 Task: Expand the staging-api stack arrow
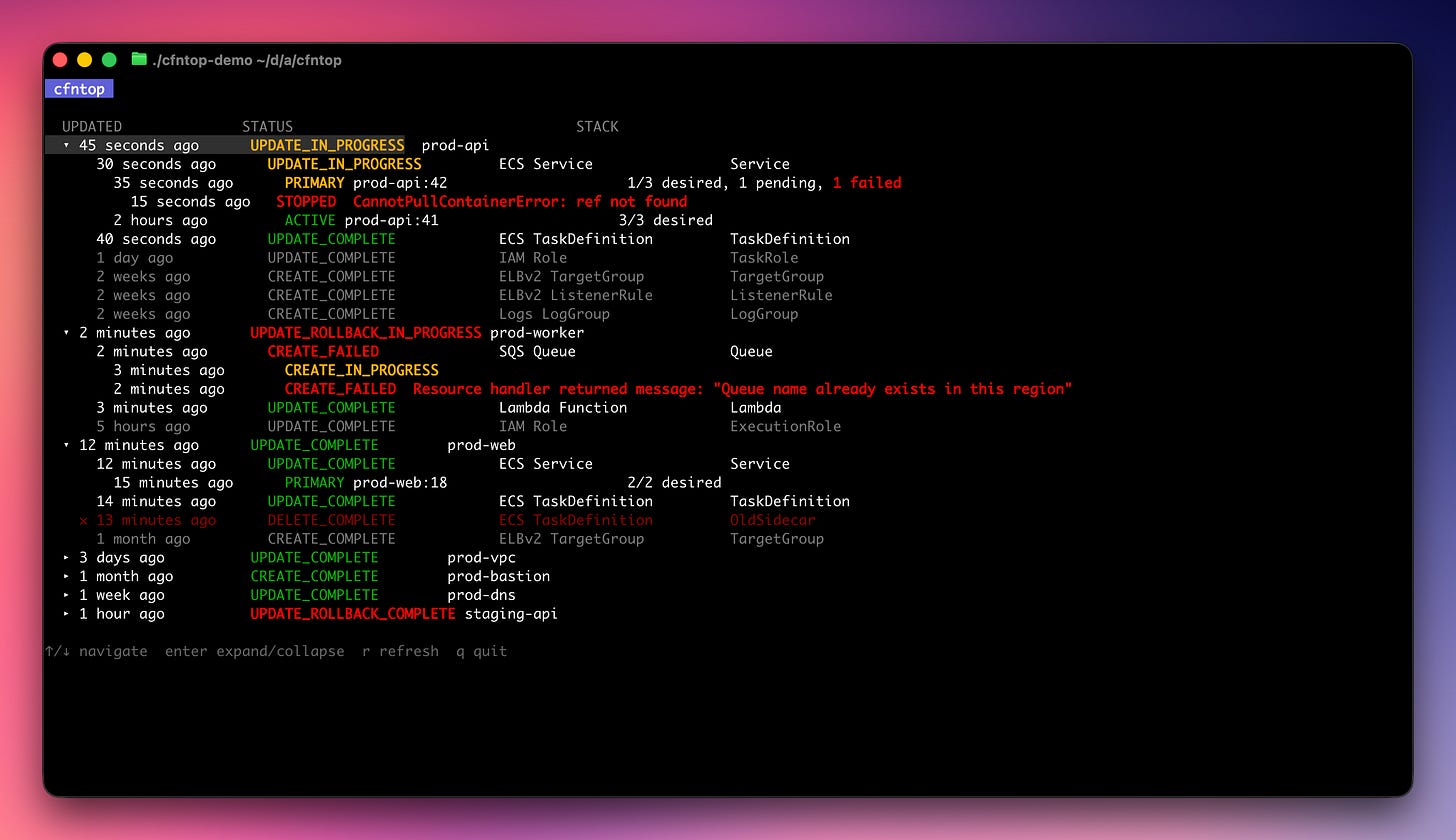tap(67, 614)
